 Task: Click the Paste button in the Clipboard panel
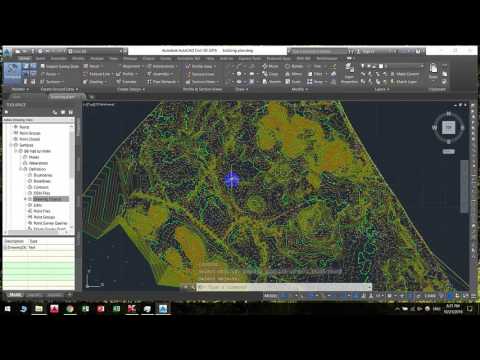tap(433, 71)
